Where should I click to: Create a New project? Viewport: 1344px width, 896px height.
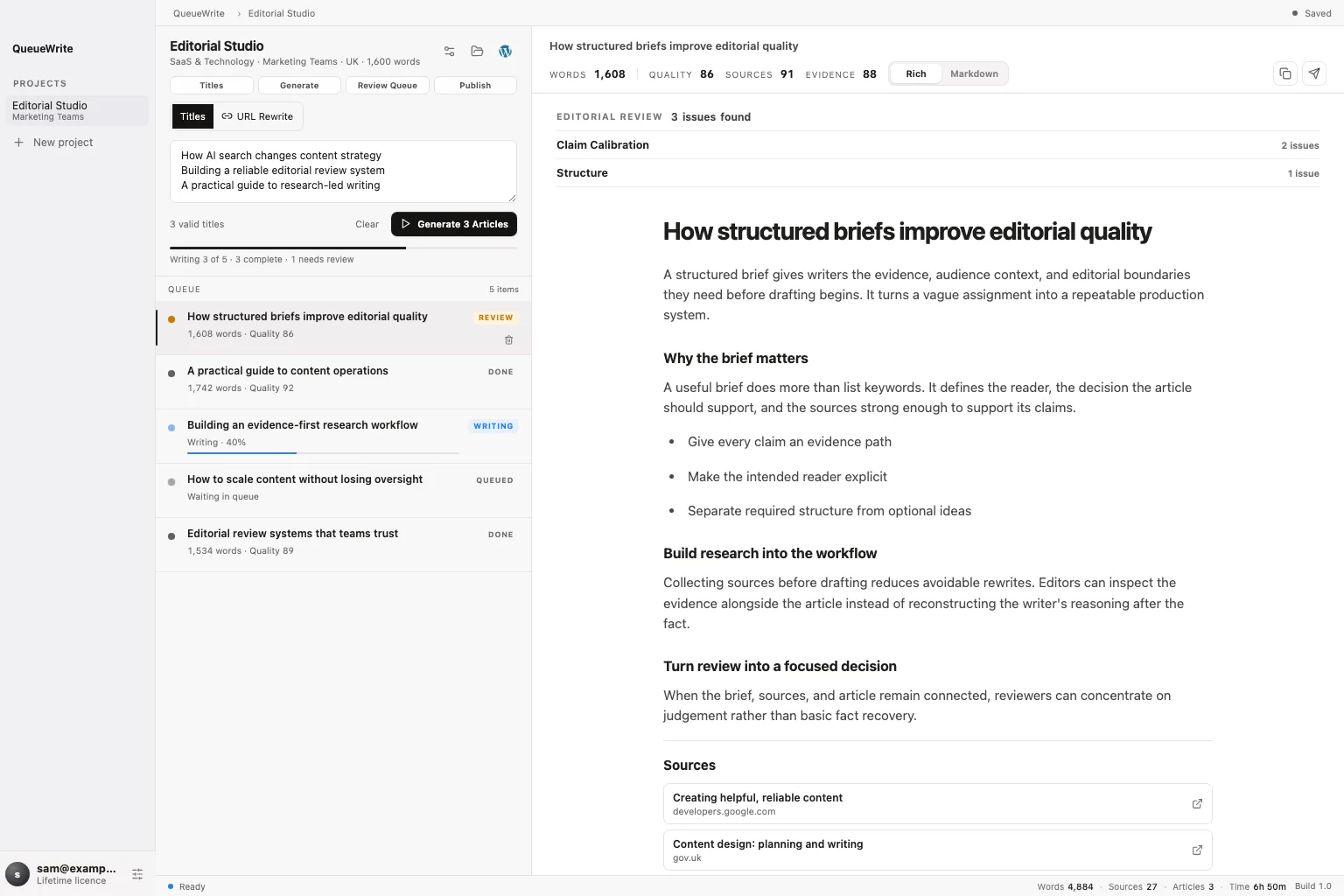tap(54, 143)
